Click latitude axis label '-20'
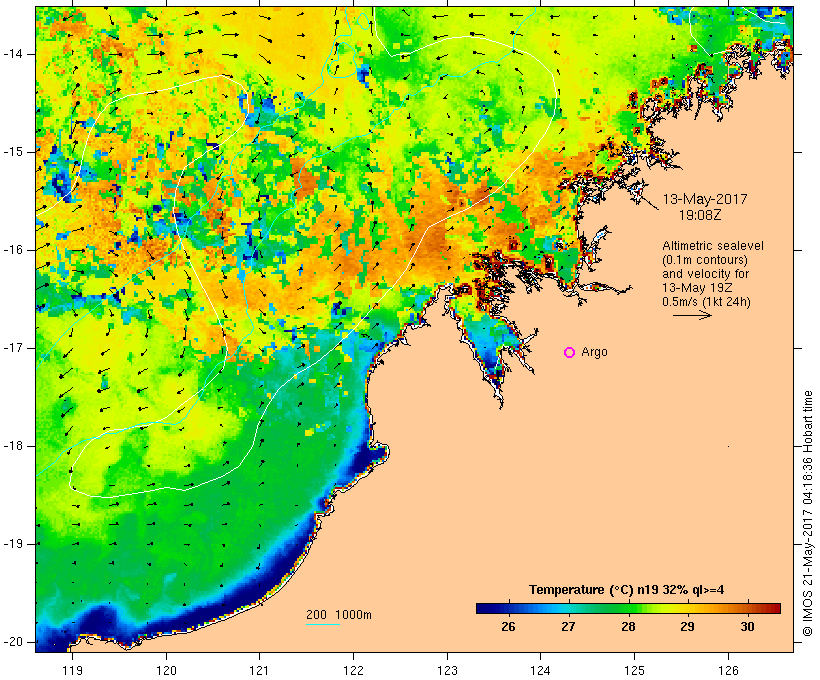The width and height of the screenshot is (820, 680). tap(13, 642)
